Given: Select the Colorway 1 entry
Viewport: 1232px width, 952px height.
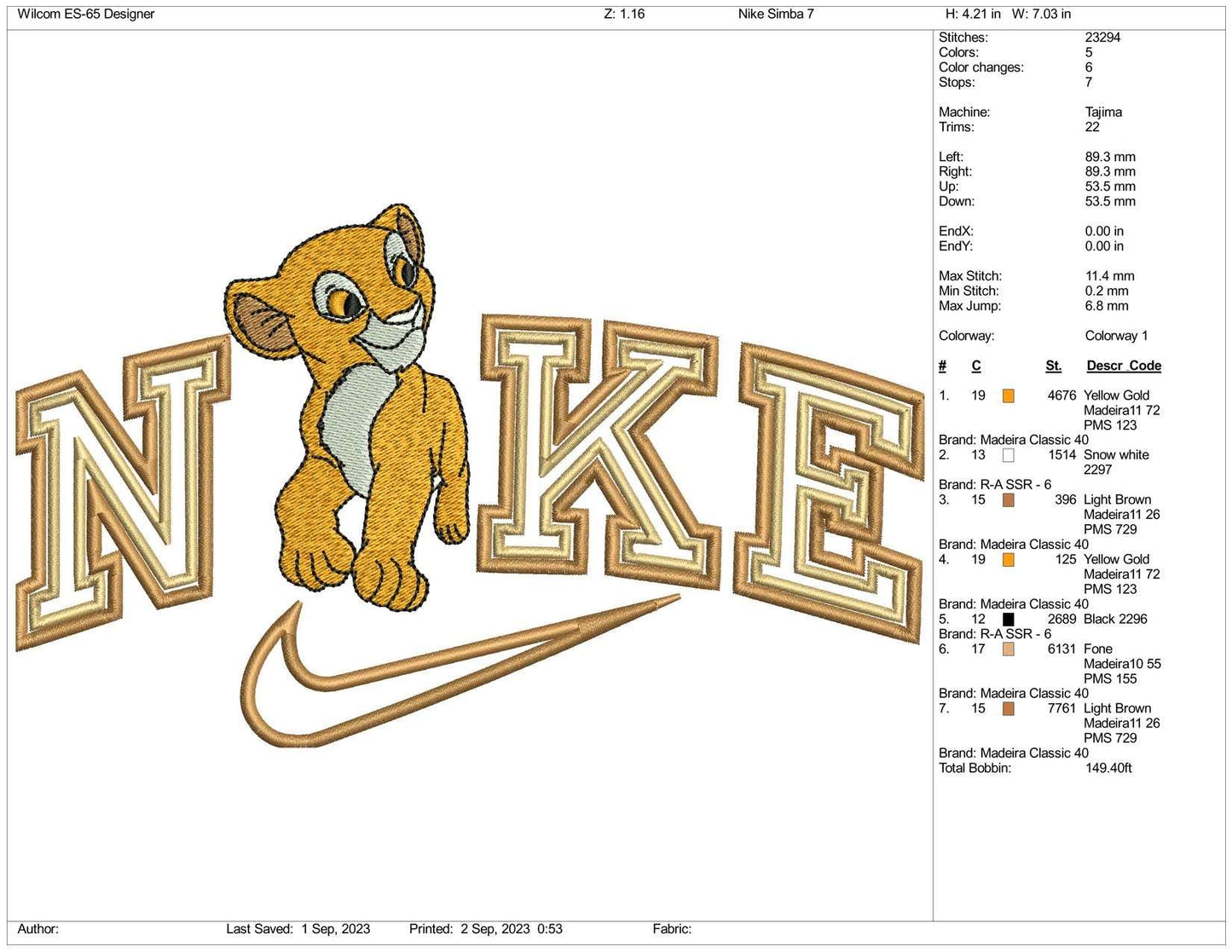Looking at the screenshot, I should (1117, 335).
